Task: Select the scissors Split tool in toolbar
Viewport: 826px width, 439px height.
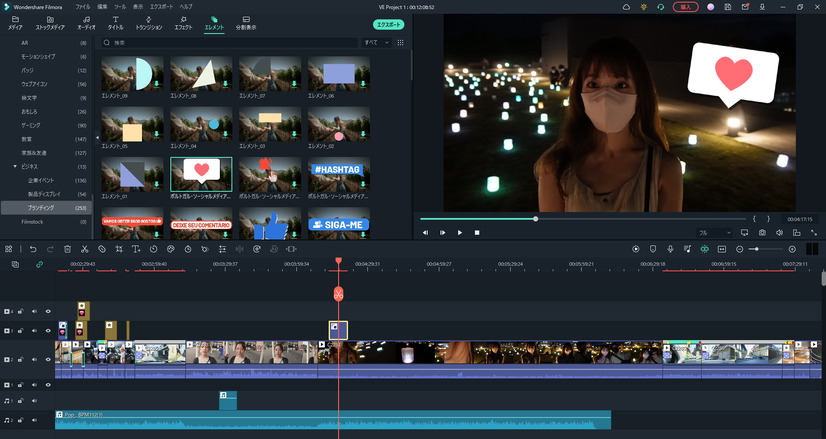Action: [84, 249]
